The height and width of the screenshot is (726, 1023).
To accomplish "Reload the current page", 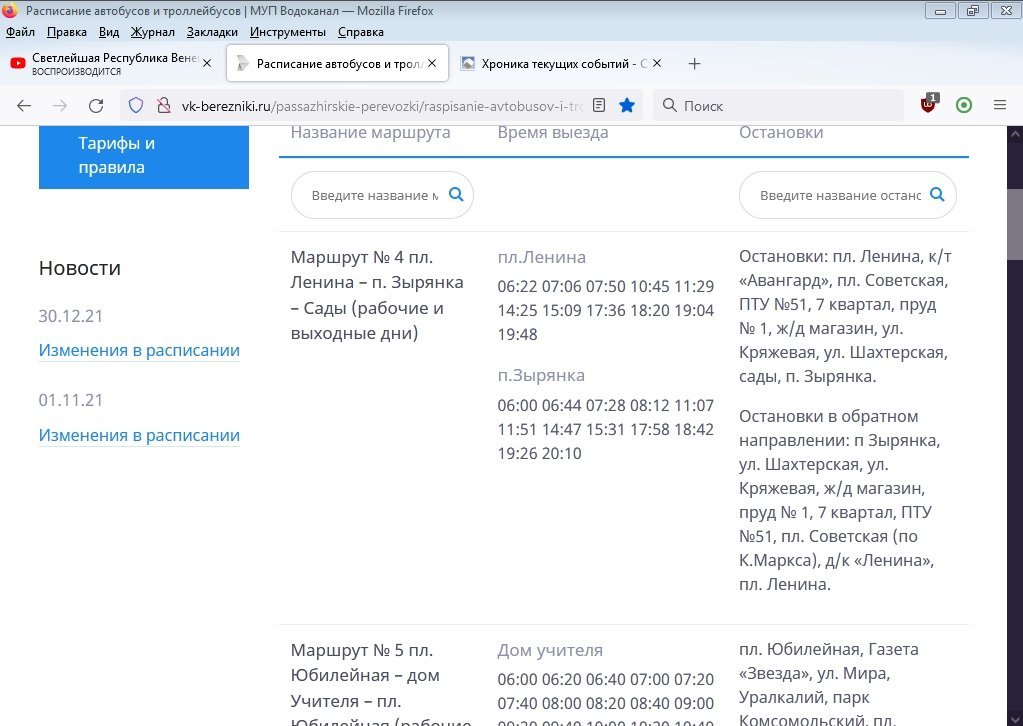I will (96, 105).
